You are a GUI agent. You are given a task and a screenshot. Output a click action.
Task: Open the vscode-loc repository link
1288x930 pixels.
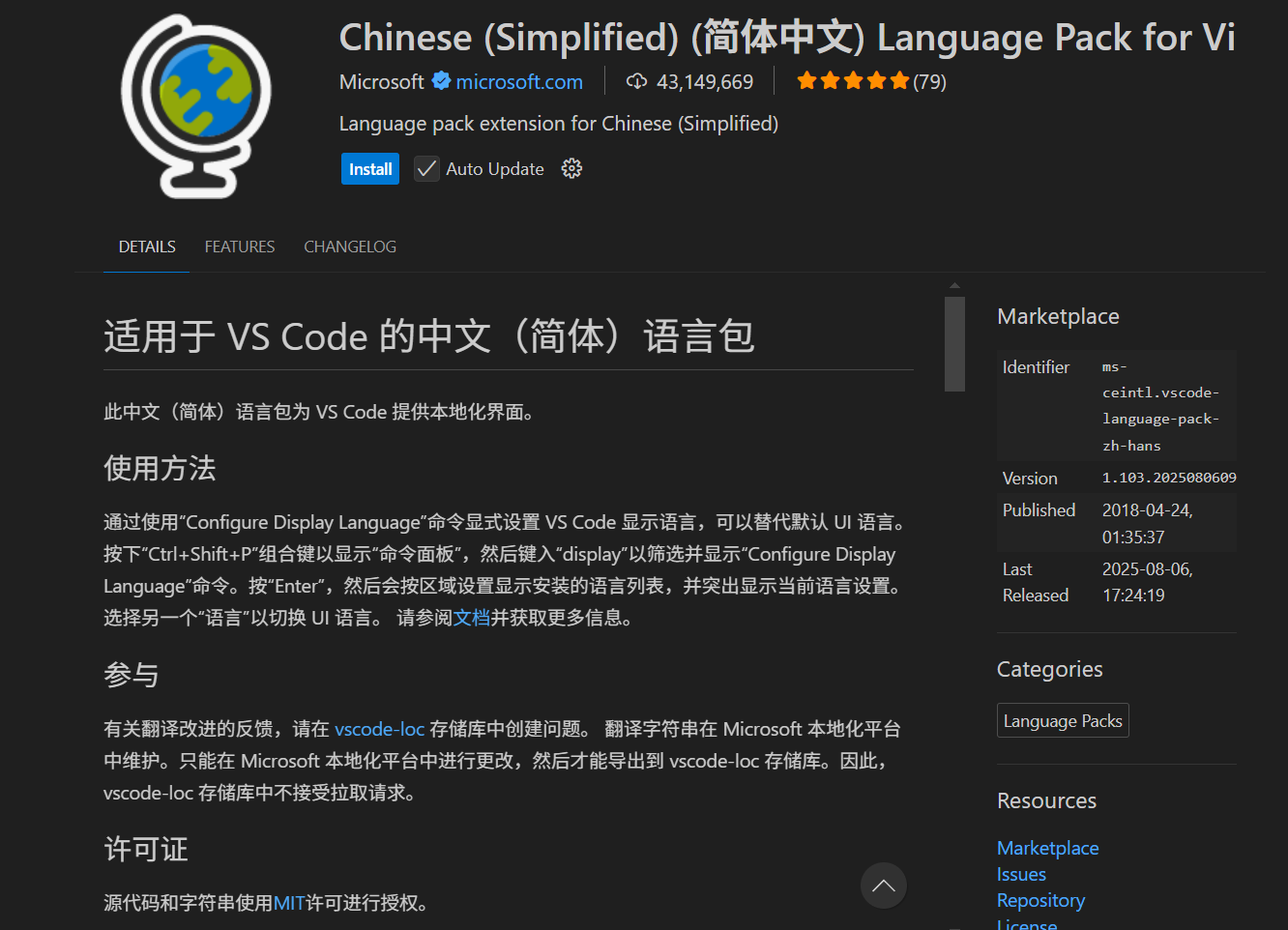pos(380,729)
